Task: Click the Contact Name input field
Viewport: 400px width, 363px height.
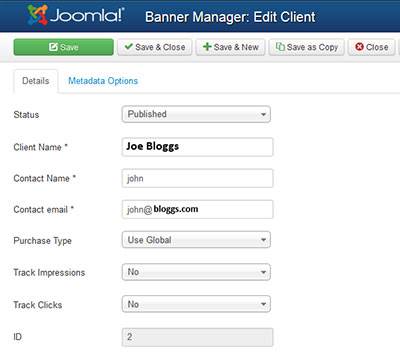Action: tap(197, 178)
